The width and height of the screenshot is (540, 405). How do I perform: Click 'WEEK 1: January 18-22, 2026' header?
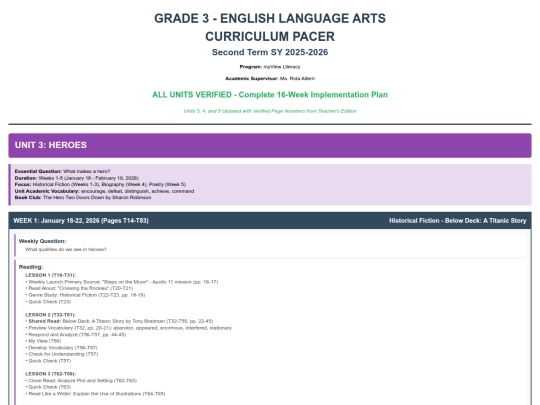(81, 221)
